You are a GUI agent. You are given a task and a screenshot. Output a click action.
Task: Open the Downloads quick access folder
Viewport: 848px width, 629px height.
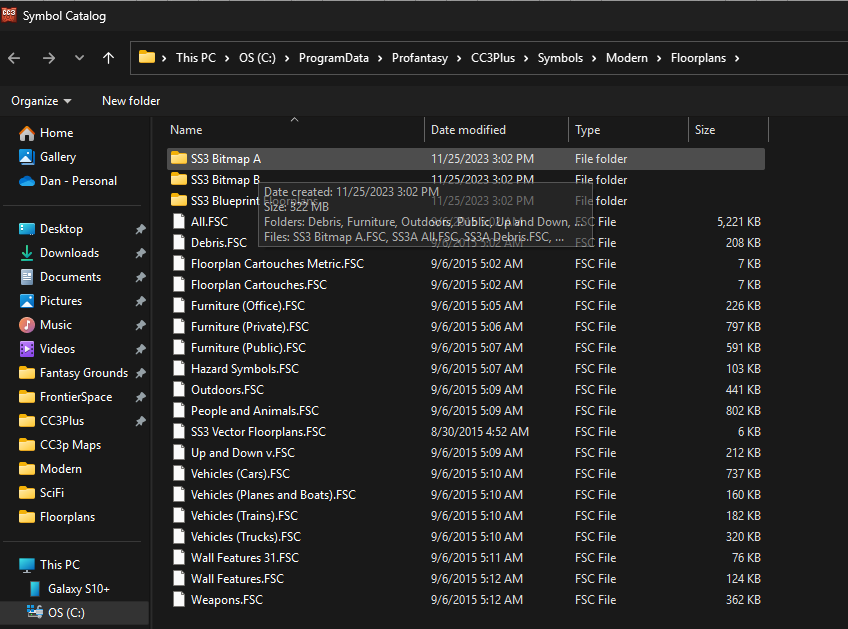[69, 253]
